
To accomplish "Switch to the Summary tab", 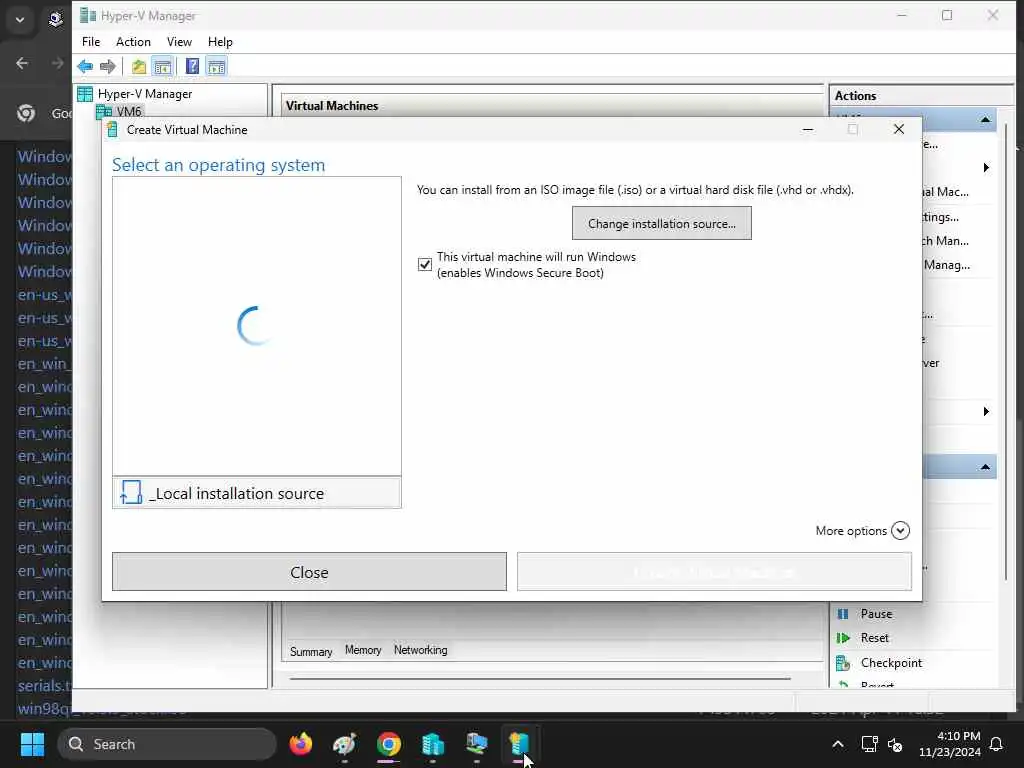I will pyautogui.click(x=311, y=651).
